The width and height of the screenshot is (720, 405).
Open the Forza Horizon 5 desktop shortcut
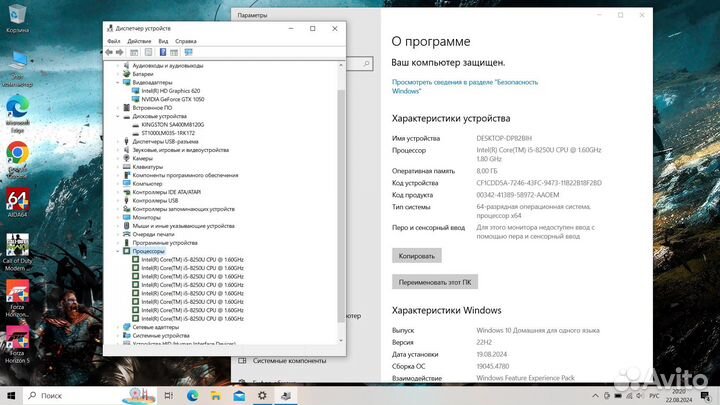click(17, 344)
